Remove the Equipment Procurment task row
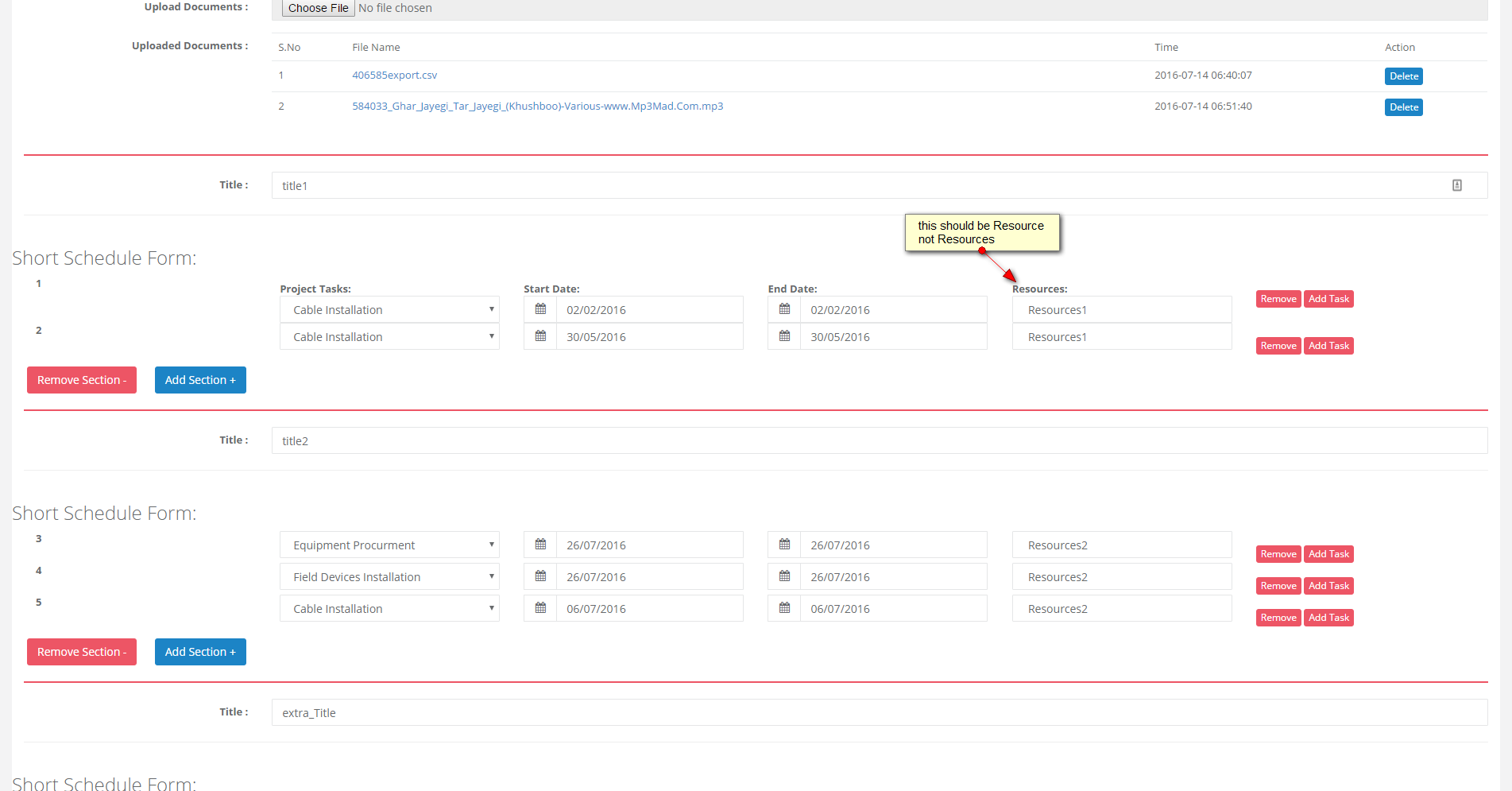 pos(1278,554)
